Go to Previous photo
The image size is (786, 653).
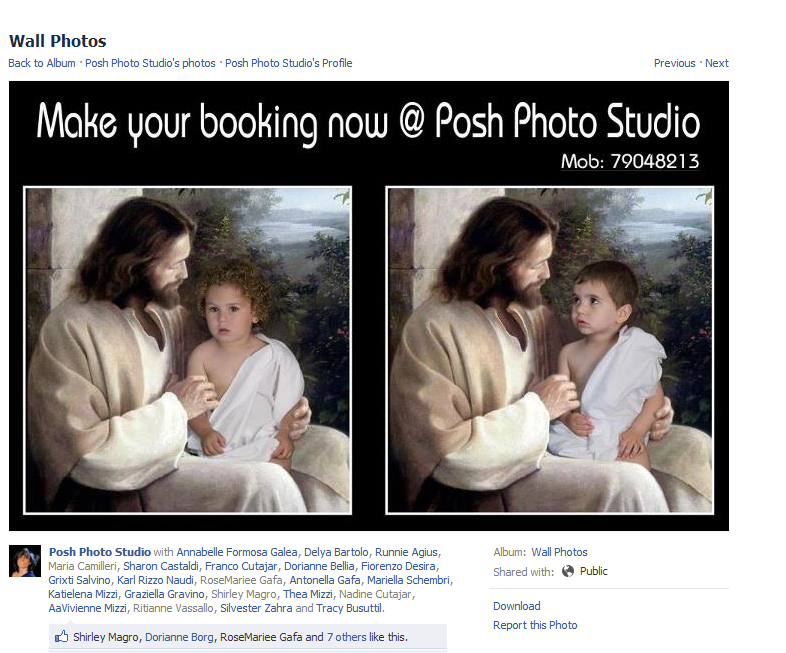(x=674, y=63)
